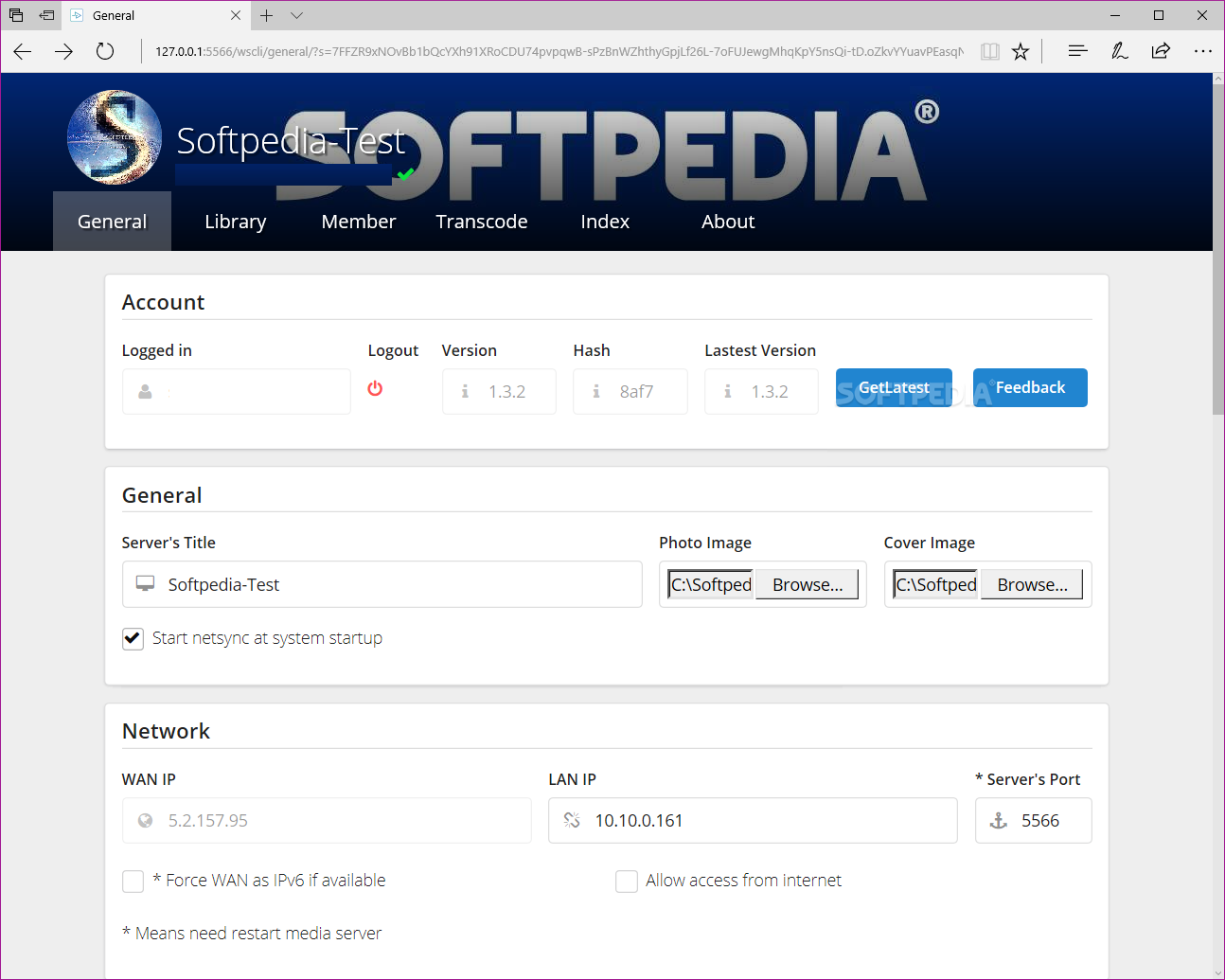The image size is (1225, 980).
Task: Click Browse for Photo Image
Action: pos(808,584)
